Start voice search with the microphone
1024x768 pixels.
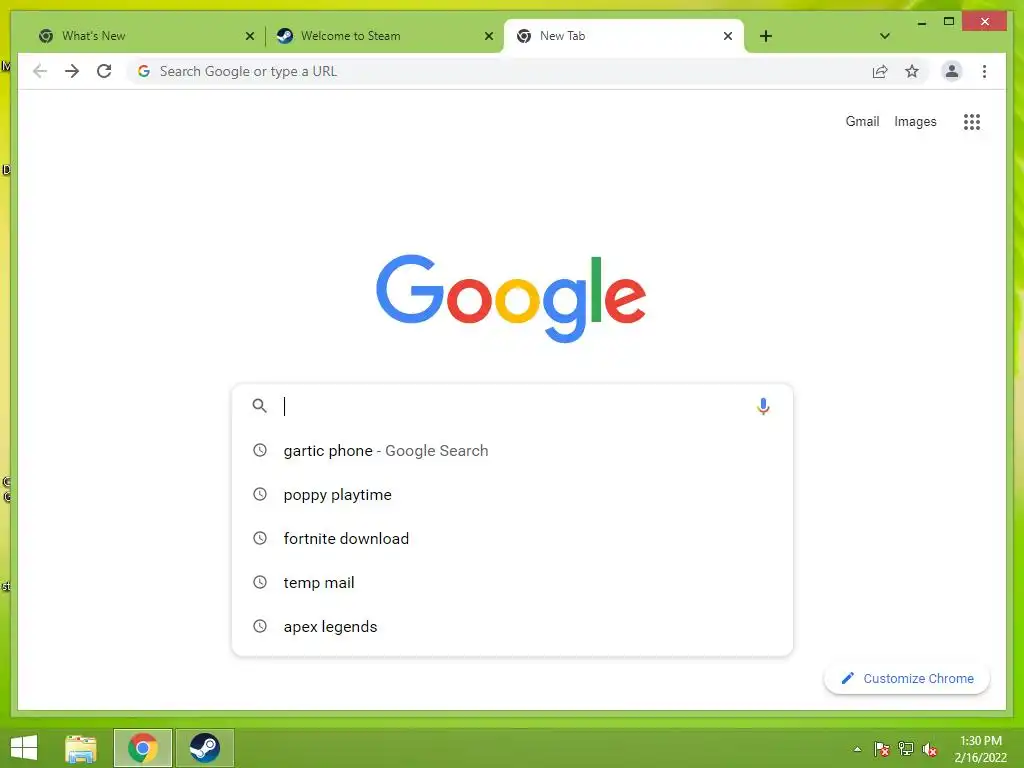[763, 406]
